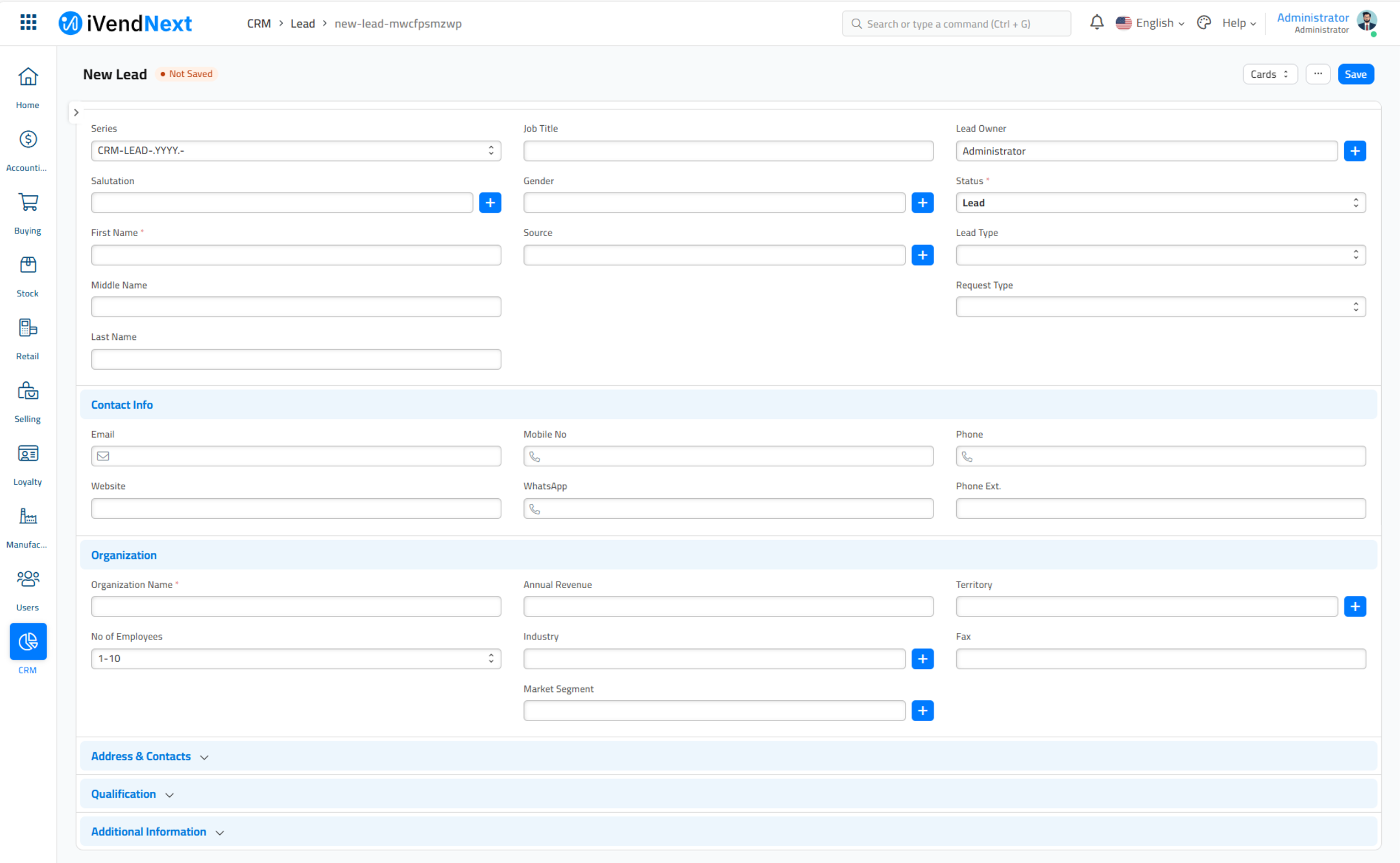This screenshot has height=863, width=1400.
Task: Open No of Employees dropdown
Action: point(296,659)
